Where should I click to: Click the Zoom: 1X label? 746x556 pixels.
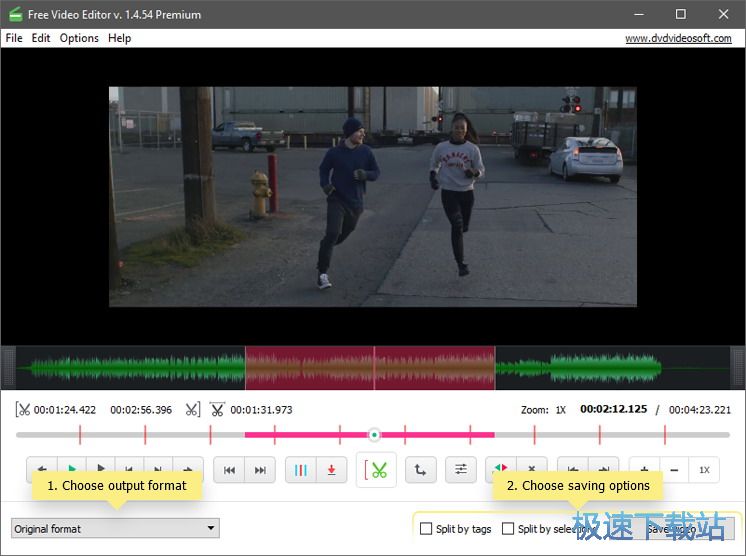pyautogui.click(x=543, y=410)
